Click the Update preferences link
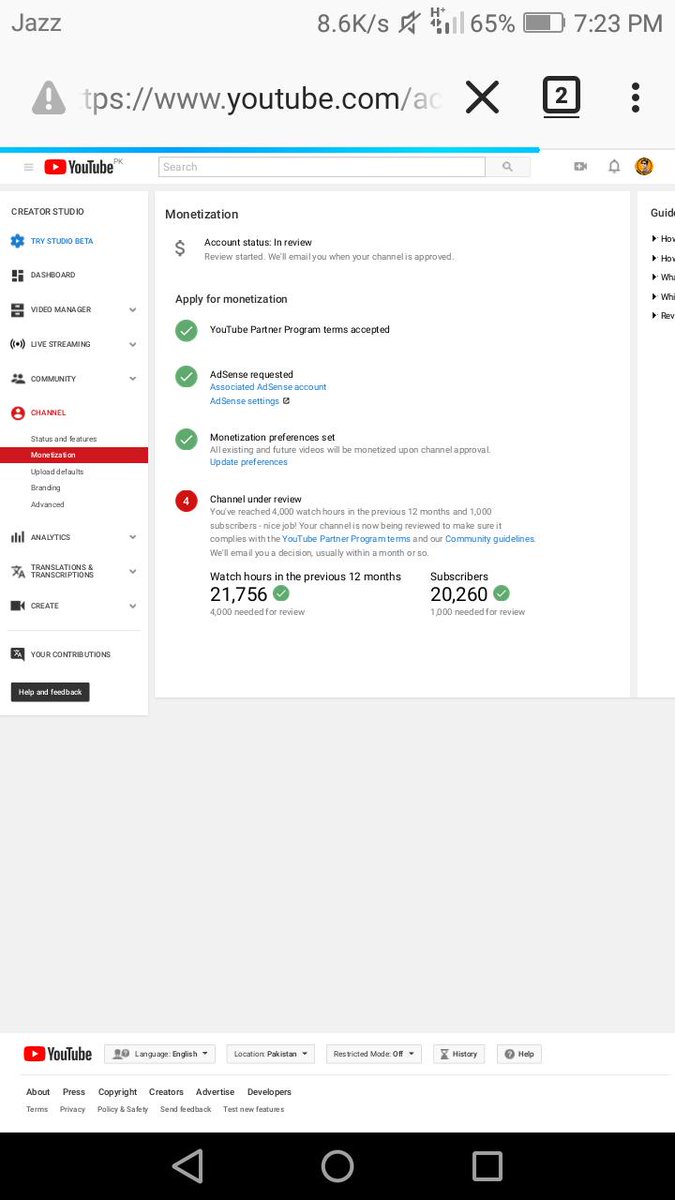675x1200 pixels. pos(249,462)
